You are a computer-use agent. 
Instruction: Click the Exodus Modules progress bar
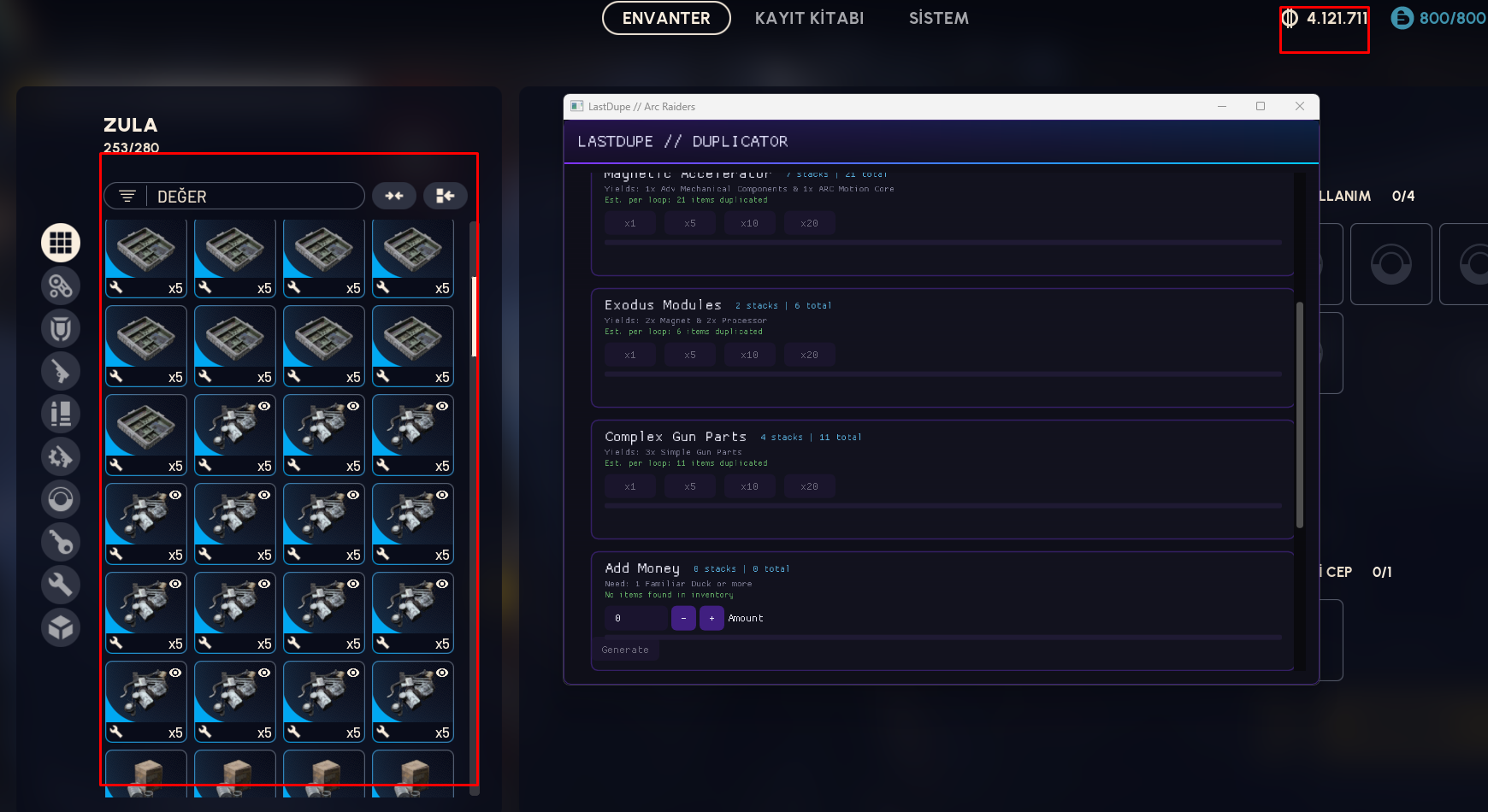(x=943, y=374)
